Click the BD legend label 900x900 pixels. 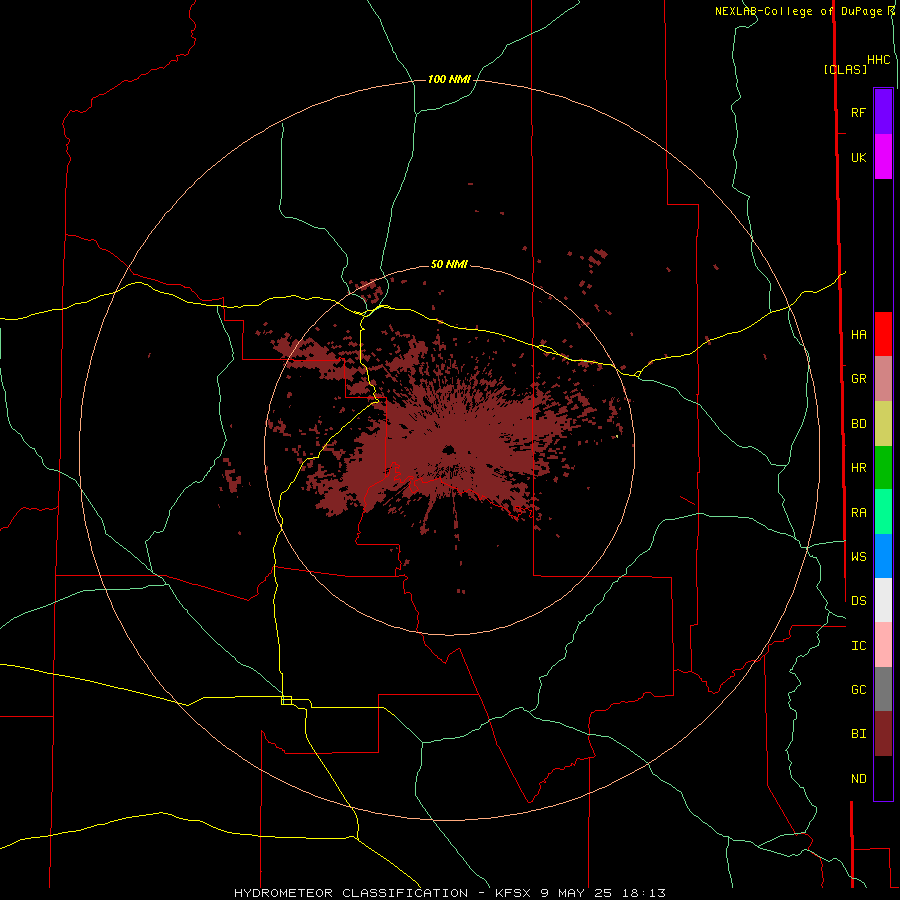[858, 424]
